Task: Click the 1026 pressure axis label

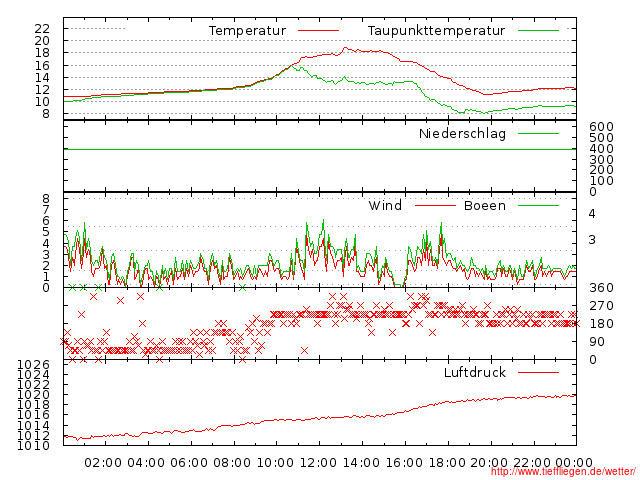Action: [33, 364]
